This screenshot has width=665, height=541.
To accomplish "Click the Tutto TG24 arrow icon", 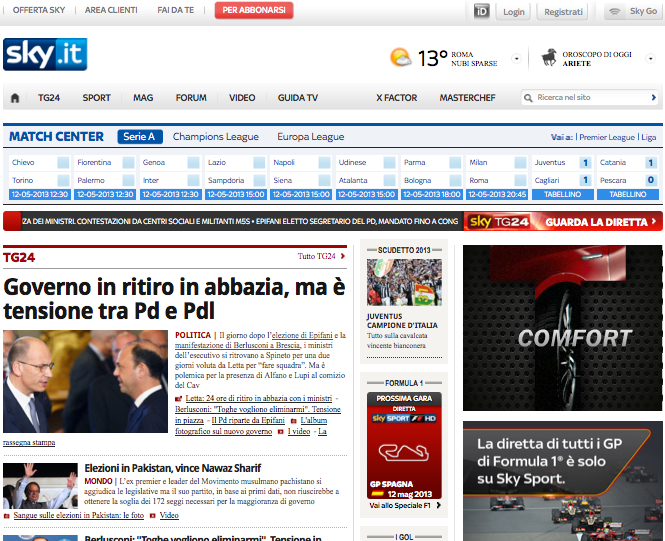I will [x=343, y=257].
